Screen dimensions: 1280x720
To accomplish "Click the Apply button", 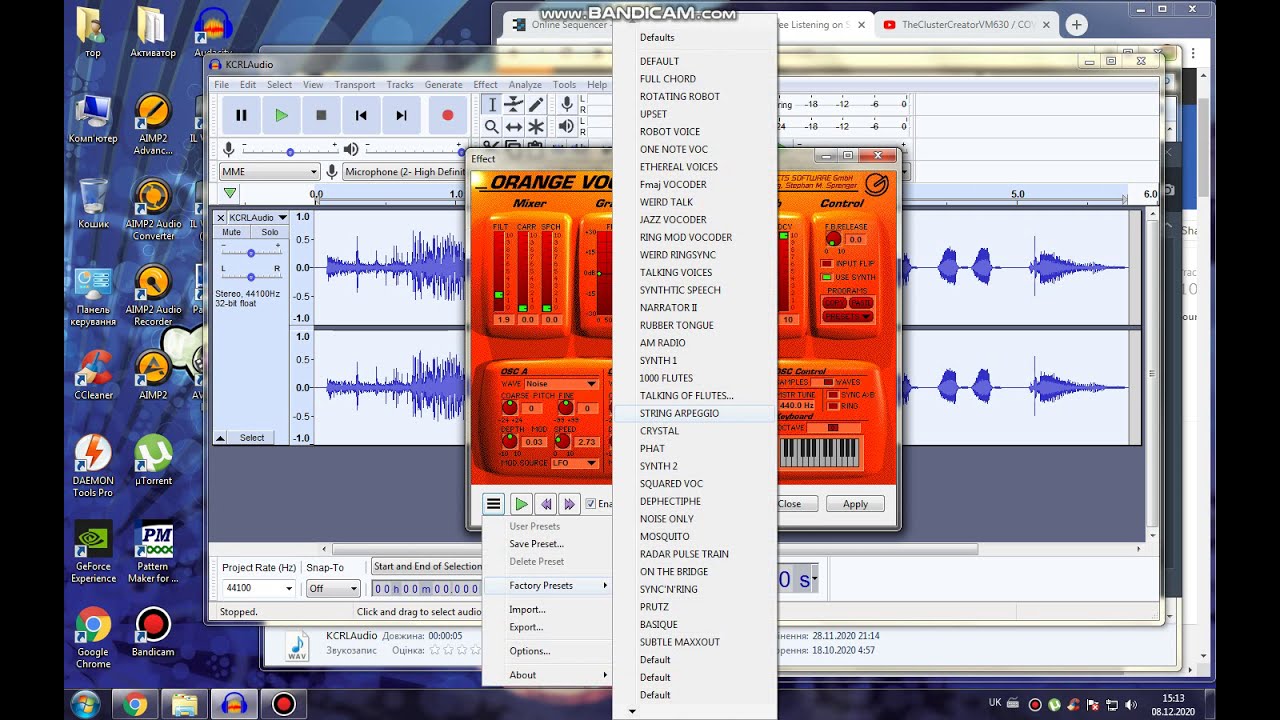I will [855, 504].
